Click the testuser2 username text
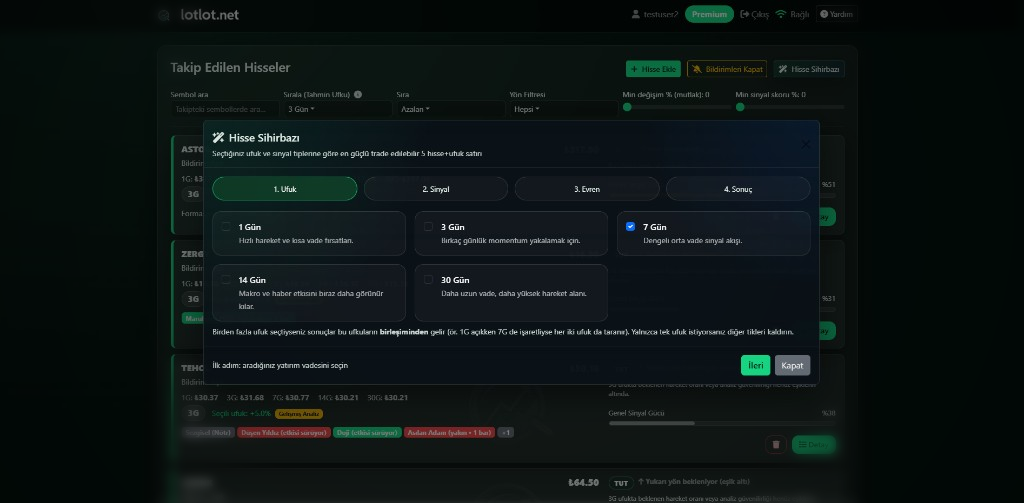This screenshot has width=1024, height=503. 661,14
